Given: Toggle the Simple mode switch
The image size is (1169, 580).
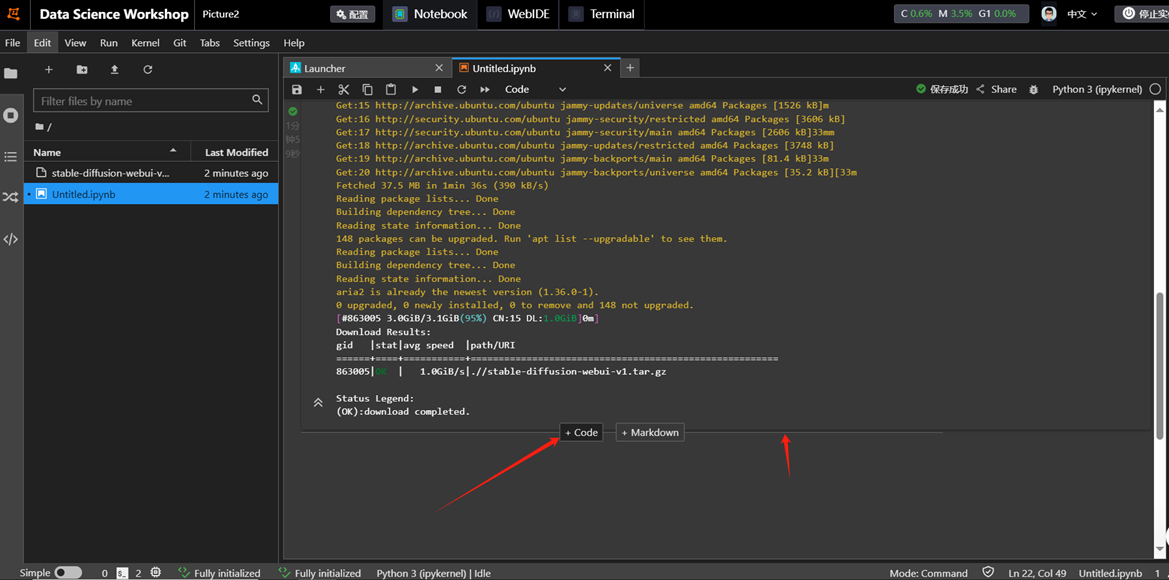Looking at the screenshot, I should [x=67, y=573].
